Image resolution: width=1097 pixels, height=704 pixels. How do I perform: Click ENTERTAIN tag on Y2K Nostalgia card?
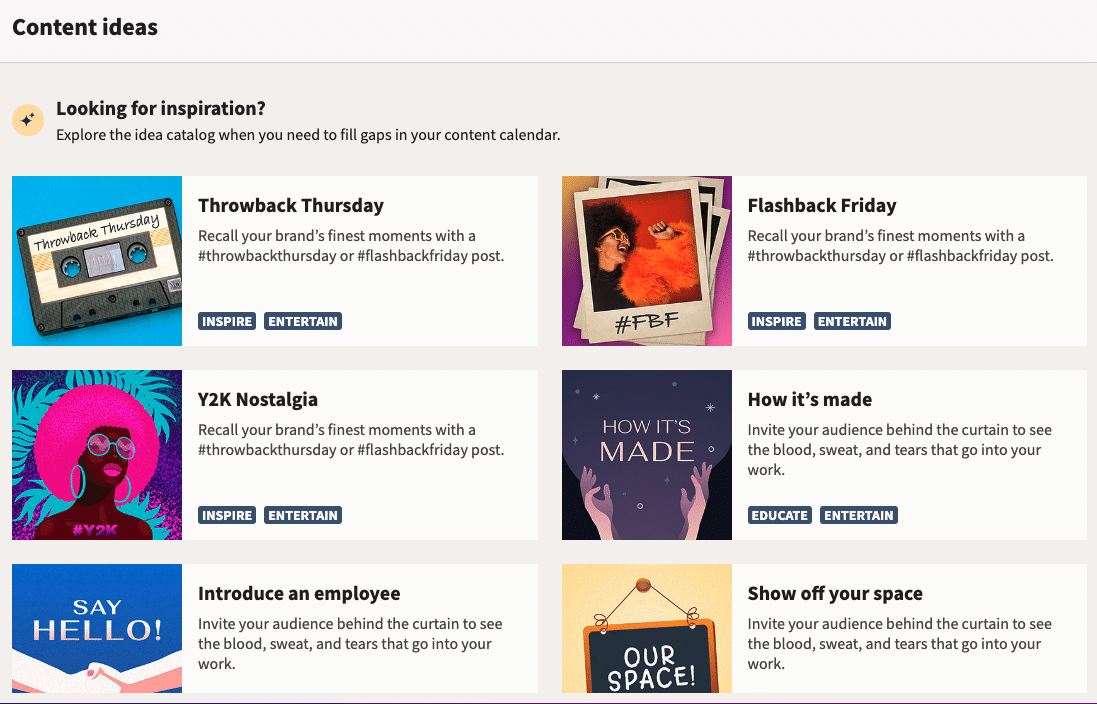[303, 516]
